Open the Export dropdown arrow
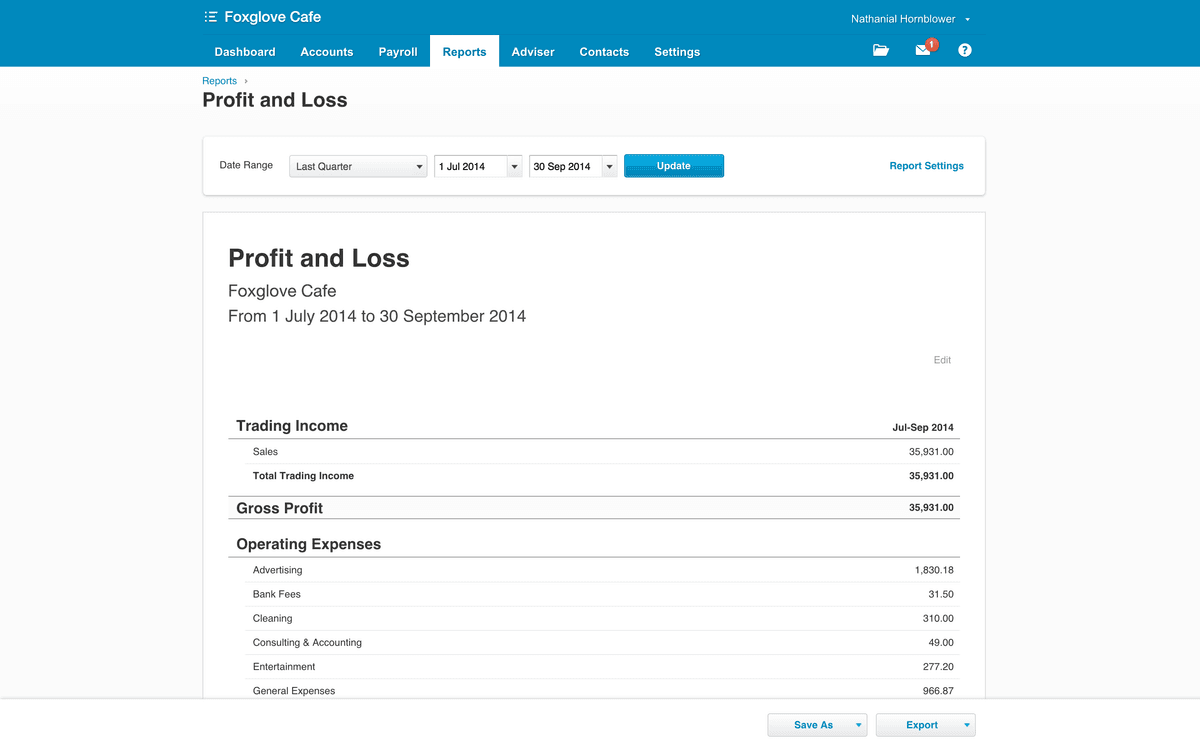This screenshot has width=1200, height=750. pyautogui.click(x=967, y=725)
